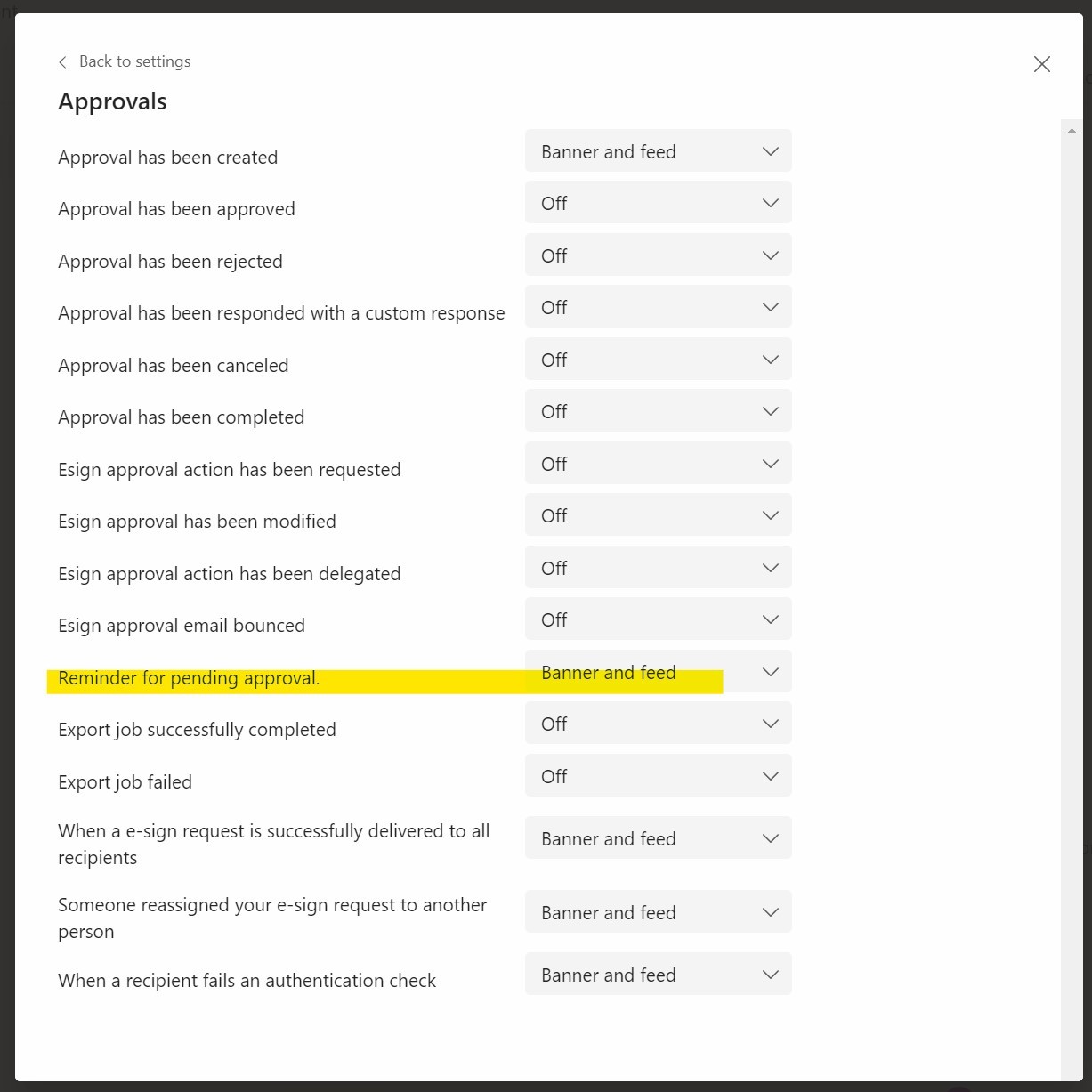Open the 'Approval has been completed' dropdown
Screen dimensions: 1092x1092
[x=659, y=411]
